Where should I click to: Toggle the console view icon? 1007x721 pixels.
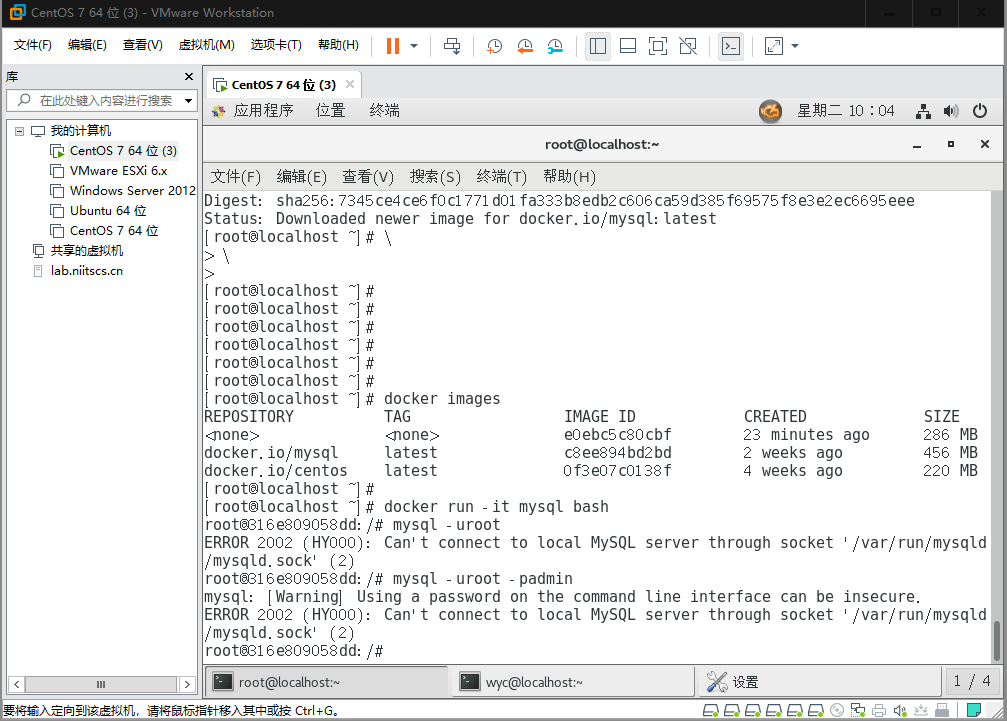[x=731, y=46]
